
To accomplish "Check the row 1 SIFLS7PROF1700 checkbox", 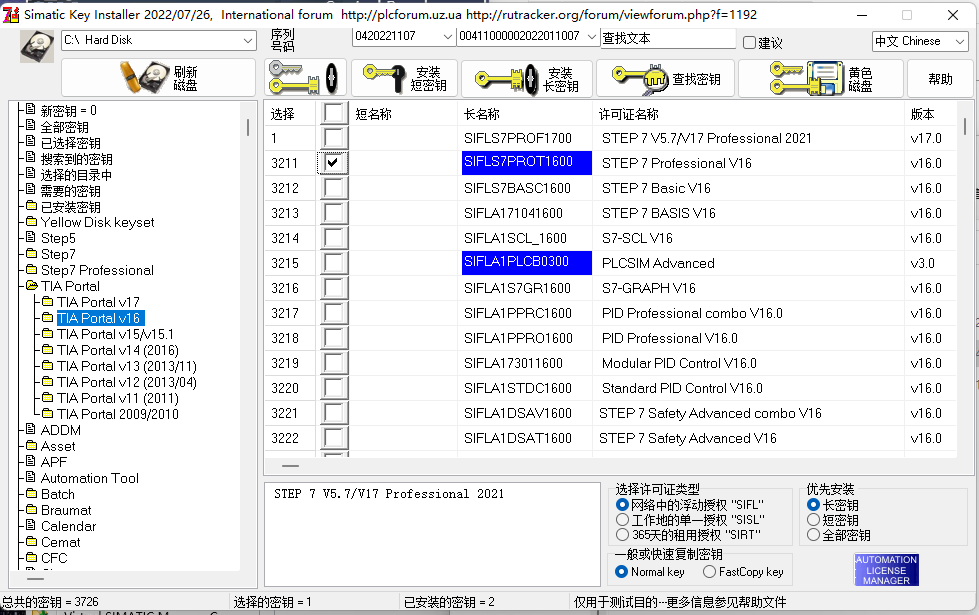I will tap(333, 138).
